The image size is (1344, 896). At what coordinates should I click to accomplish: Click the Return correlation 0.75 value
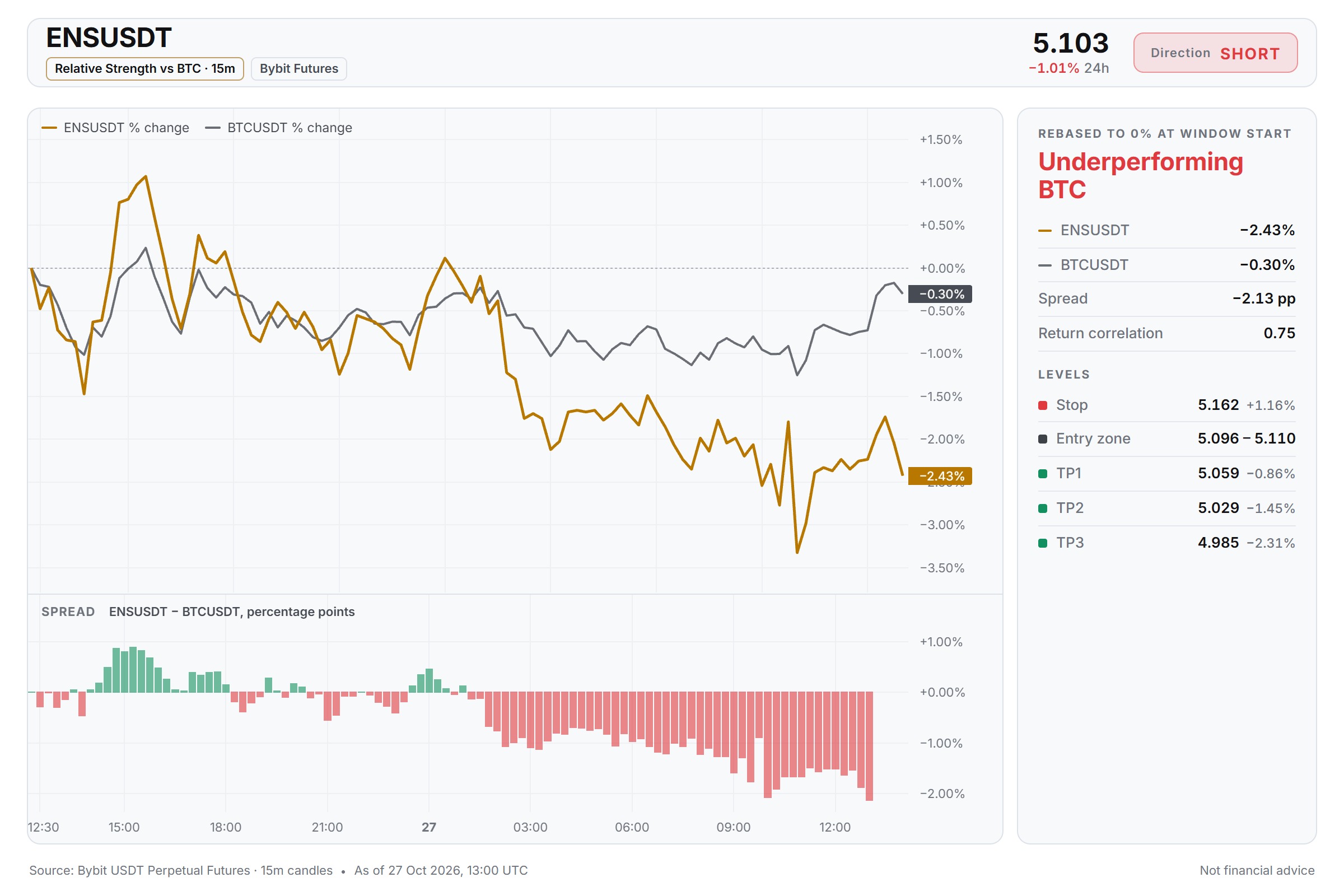pos(1279,333)
